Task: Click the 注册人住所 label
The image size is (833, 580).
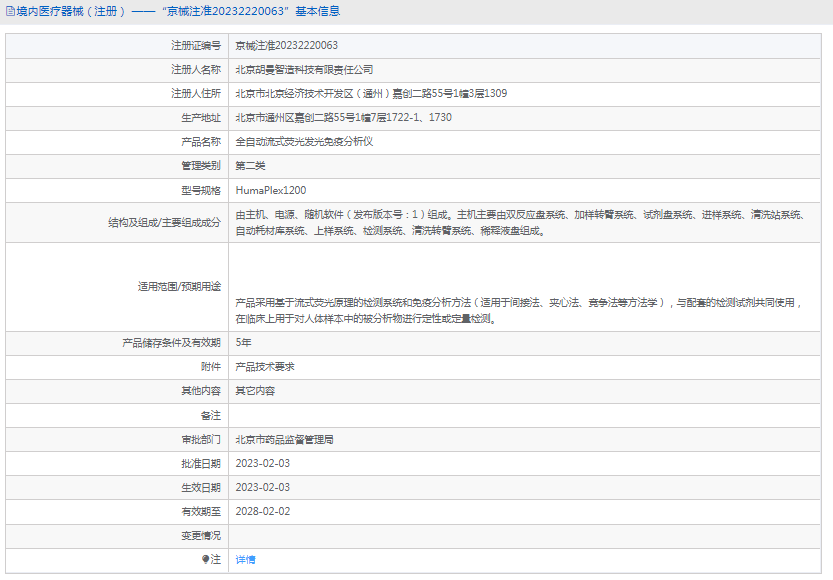Action: [x=196, y=93]
